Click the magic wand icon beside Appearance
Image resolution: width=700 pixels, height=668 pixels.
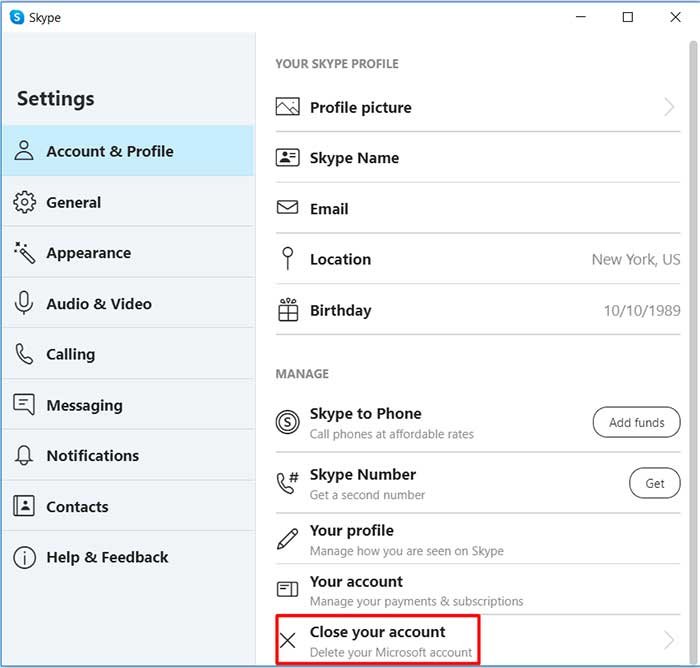pyautogui.click(x=24, y=253)
